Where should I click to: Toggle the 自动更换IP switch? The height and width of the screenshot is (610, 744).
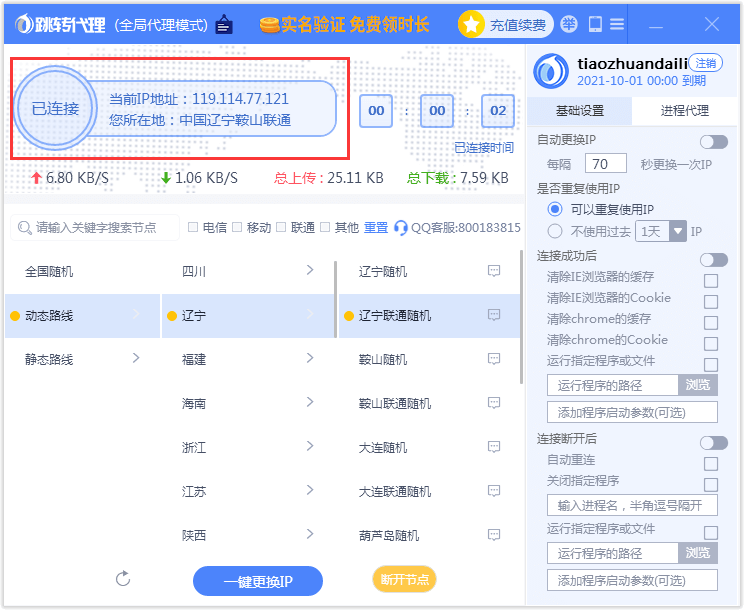click(713, 142)
